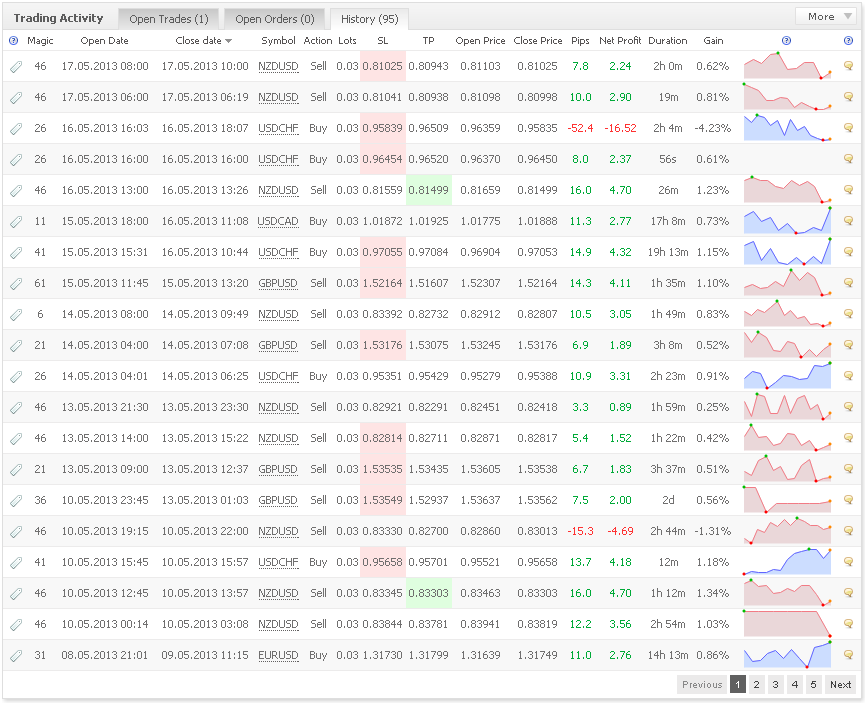The image size is (865, 703).
Task: Open attachment icon for 17.05.2013 06:00 trade
Action: [x=17, y=98]
